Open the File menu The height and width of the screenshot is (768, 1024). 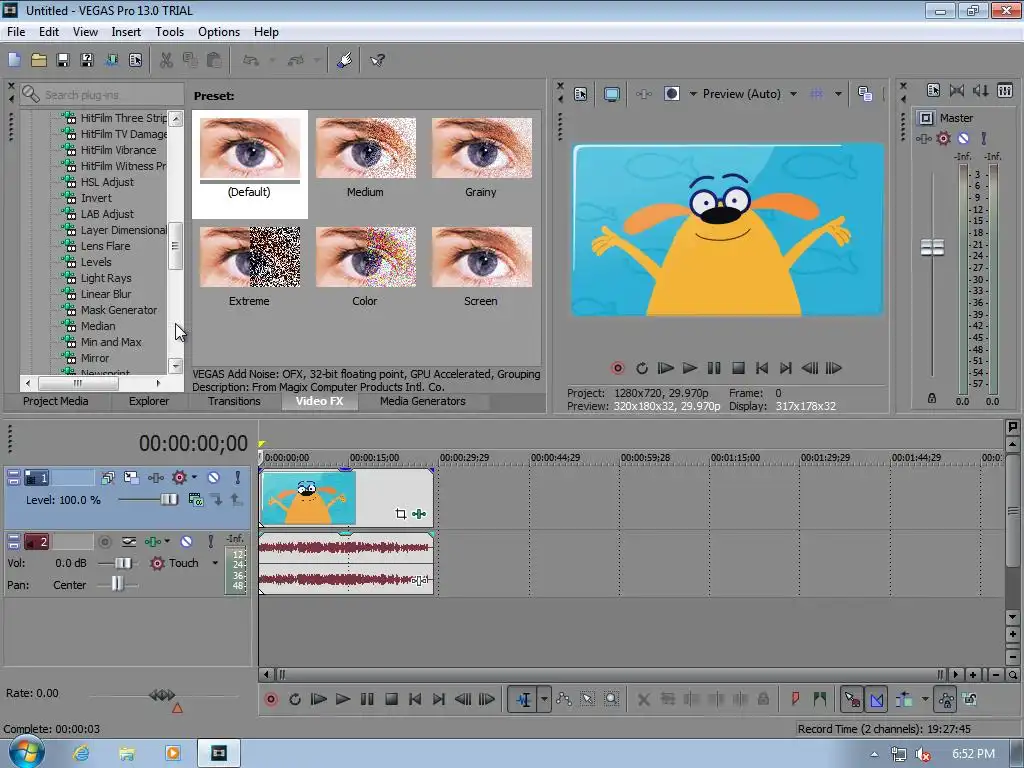(x=16, y=31)
